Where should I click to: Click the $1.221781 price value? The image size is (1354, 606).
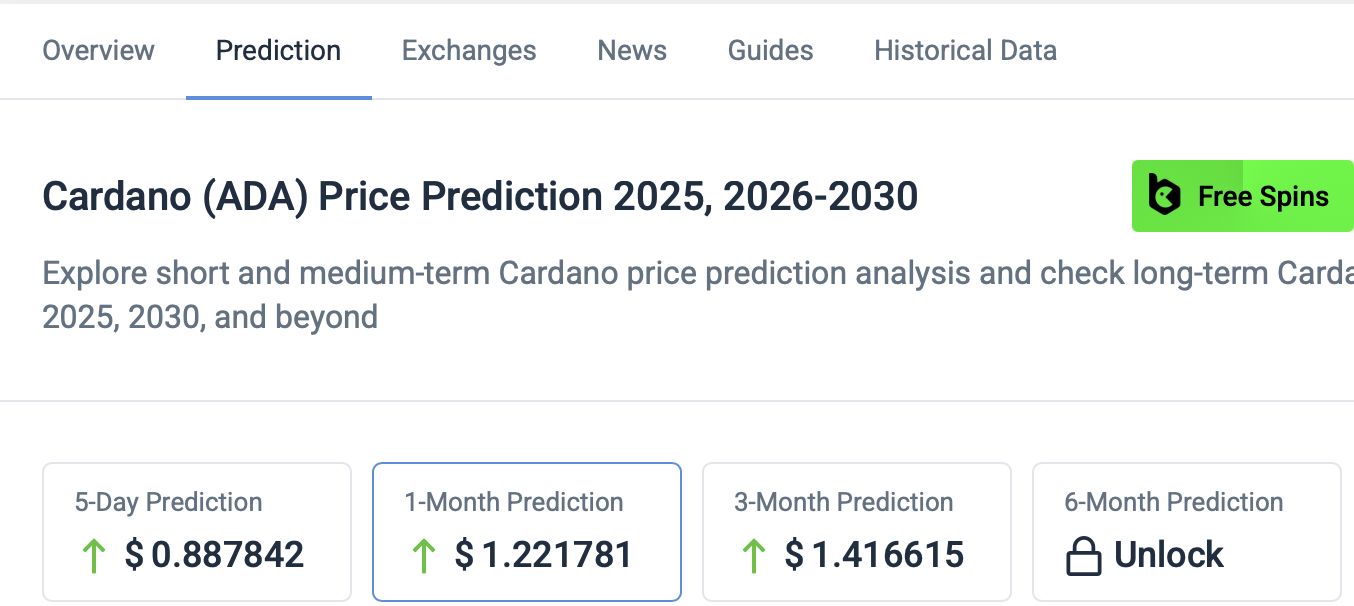pos(543,555)
